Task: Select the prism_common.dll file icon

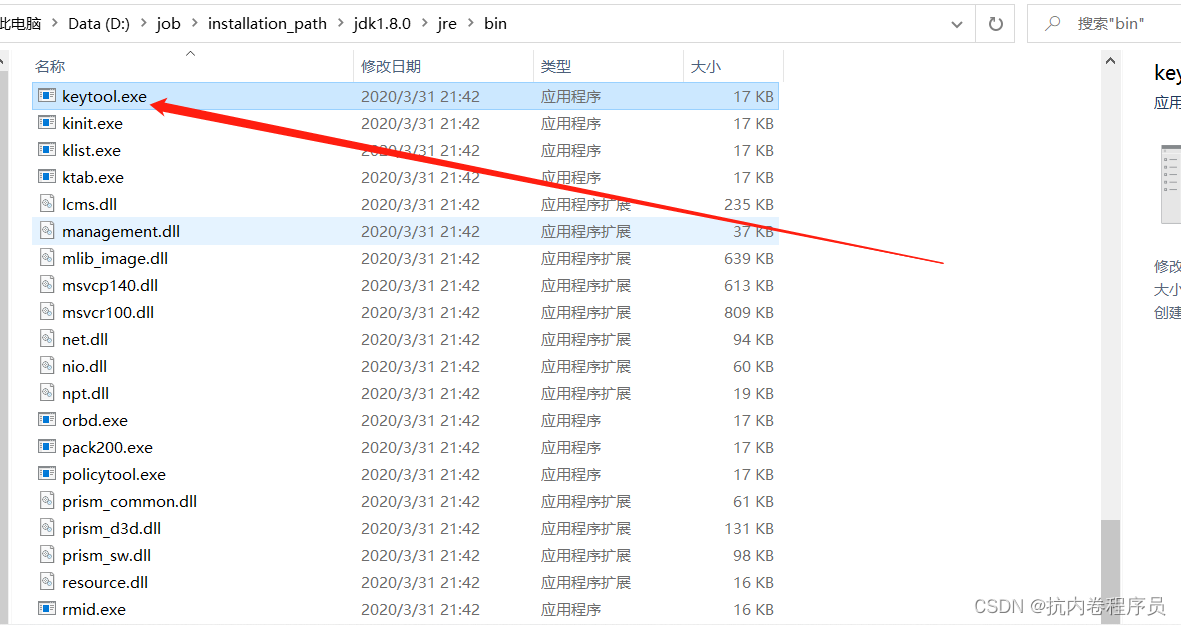Action: 47,502
